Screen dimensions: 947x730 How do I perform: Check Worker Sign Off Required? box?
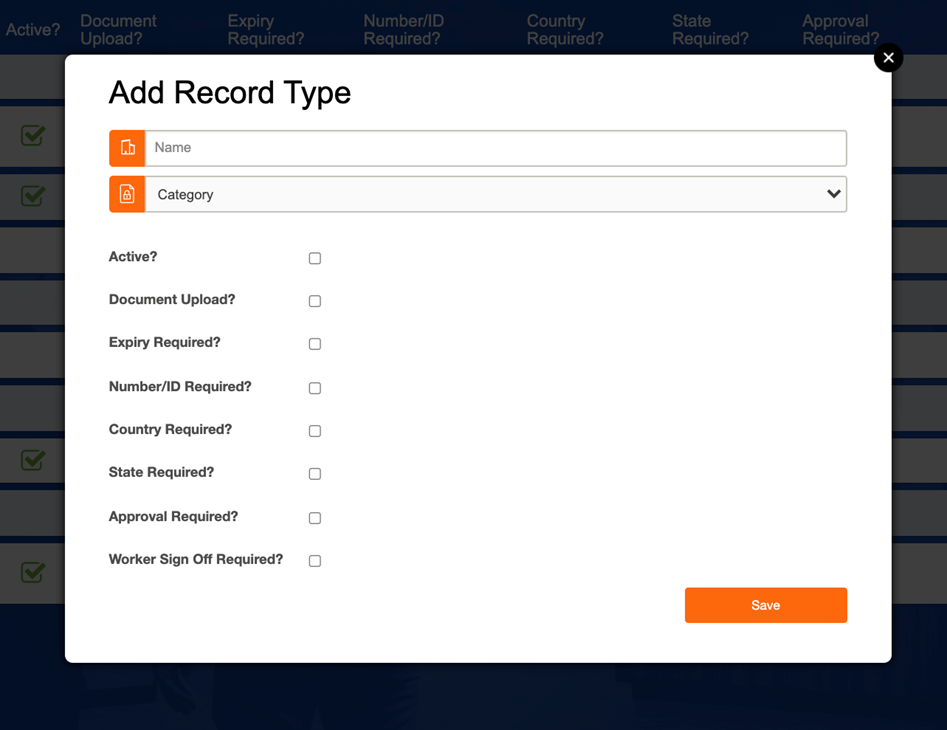point(315,561)
